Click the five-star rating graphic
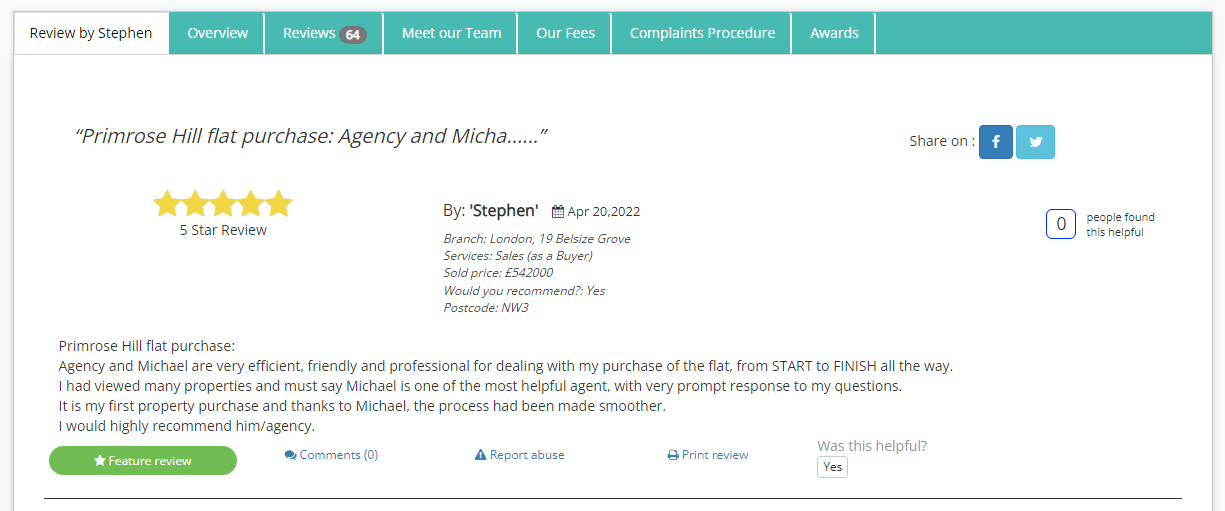Screen dimensions: 1225x511 click(x=222, y=204)
